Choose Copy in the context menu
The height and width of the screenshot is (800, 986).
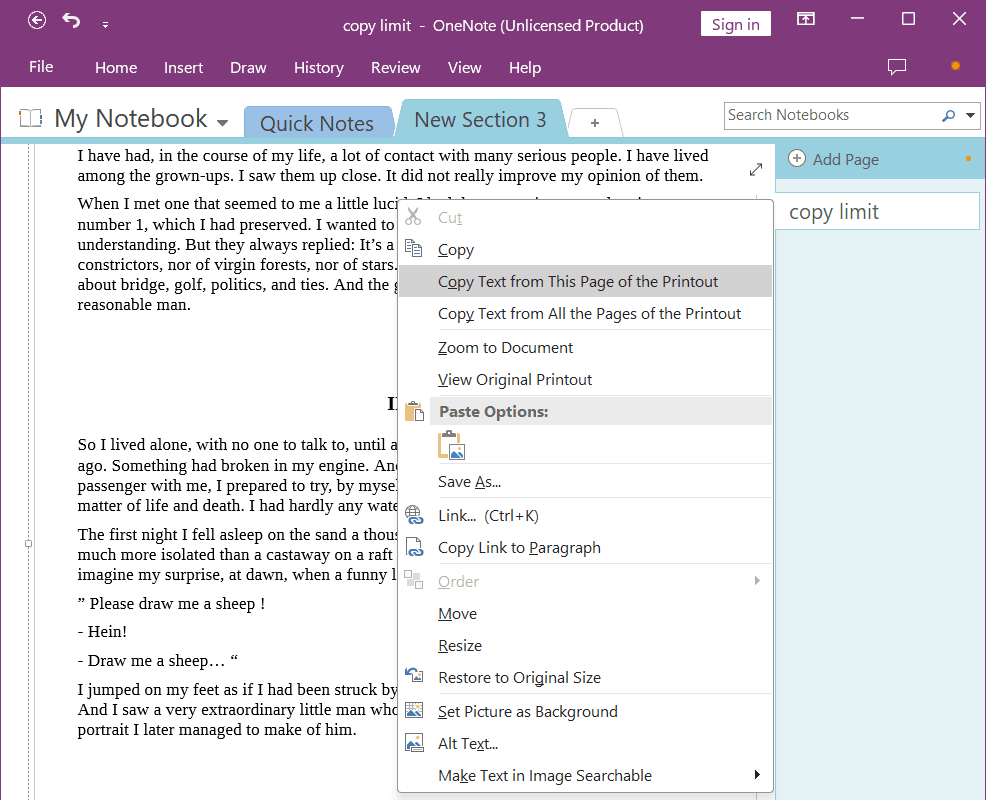(585, 250)
